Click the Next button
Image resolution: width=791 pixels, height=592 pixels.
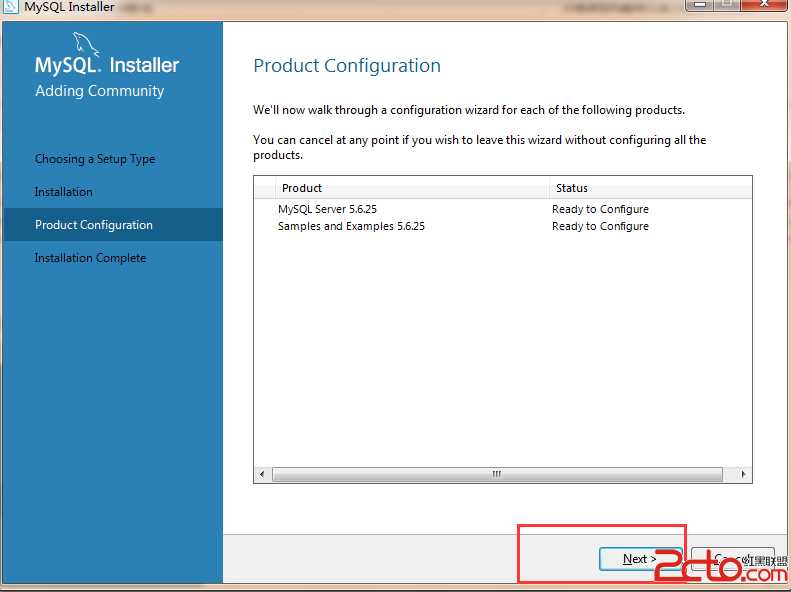[x=640, y=559]
